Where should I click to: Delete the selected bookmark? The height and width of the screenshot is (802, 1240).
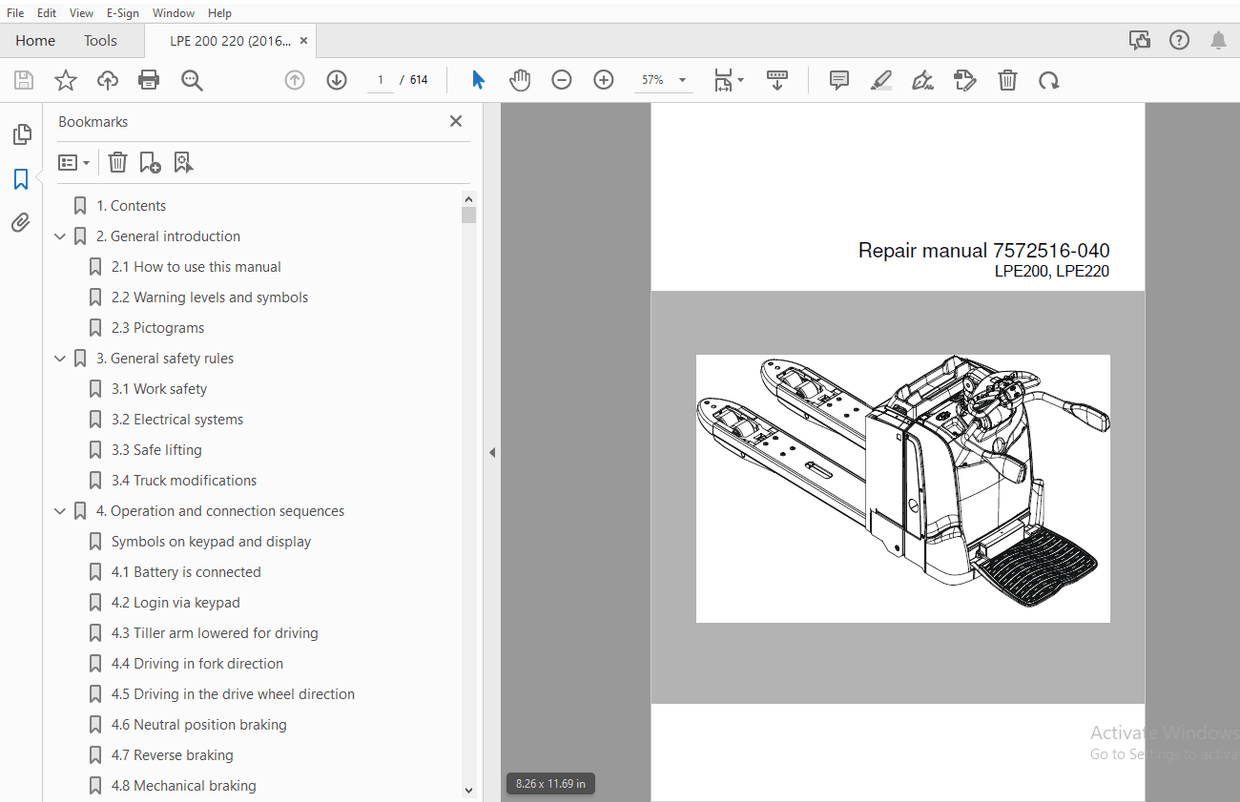coord(118,161)
